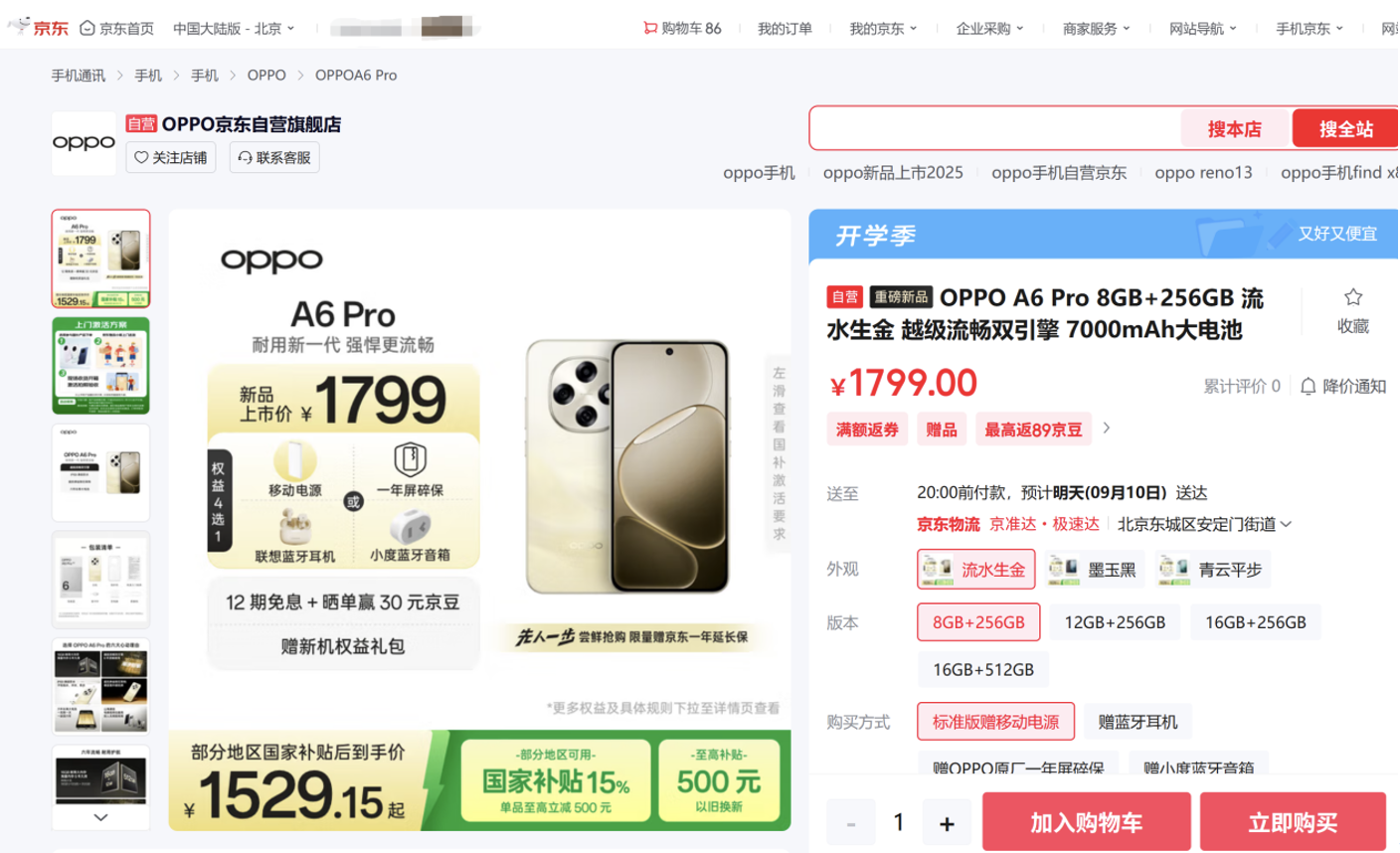The image size is (1400, 853).
Task: Open the 我的京东 menu
Action: [883, 28]
